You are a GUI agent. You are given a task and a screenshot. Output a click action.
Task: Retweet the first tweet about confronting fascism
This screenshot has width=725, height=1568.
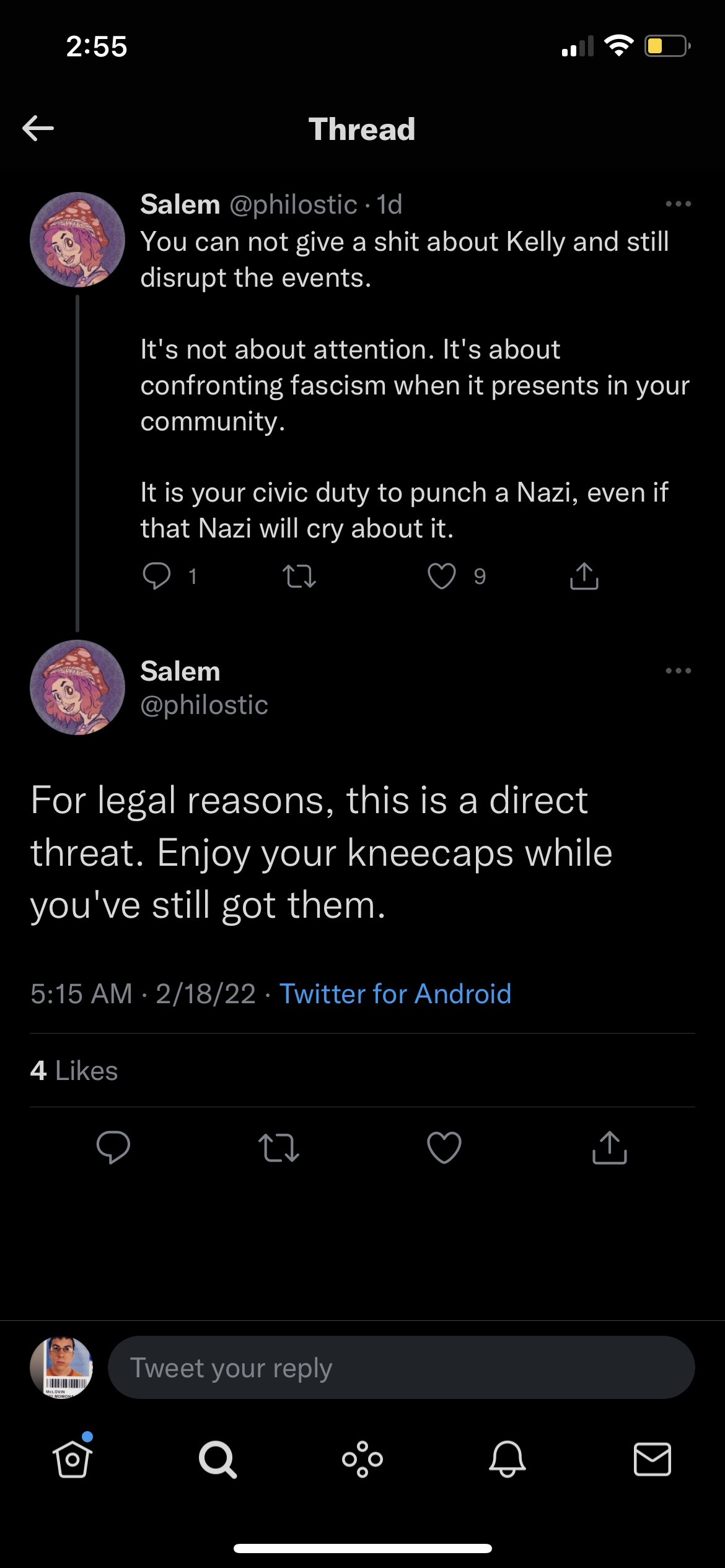tap(299, 577)
